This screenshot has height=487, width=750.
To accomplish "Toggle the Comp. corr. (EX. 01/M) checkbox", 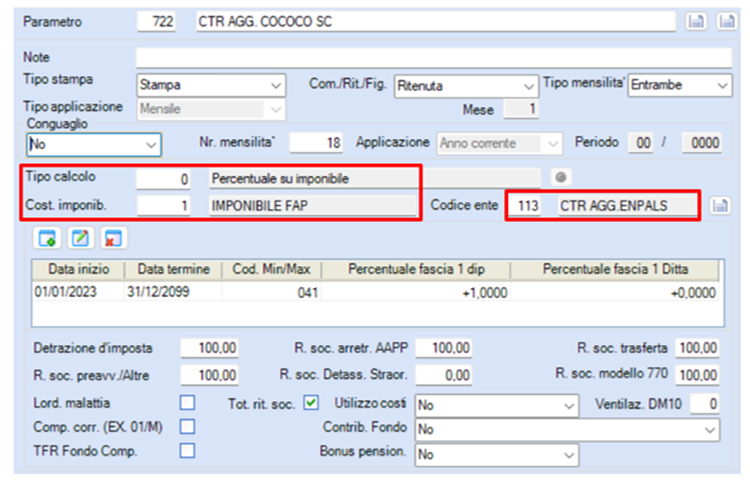I will tap(188, 426).
